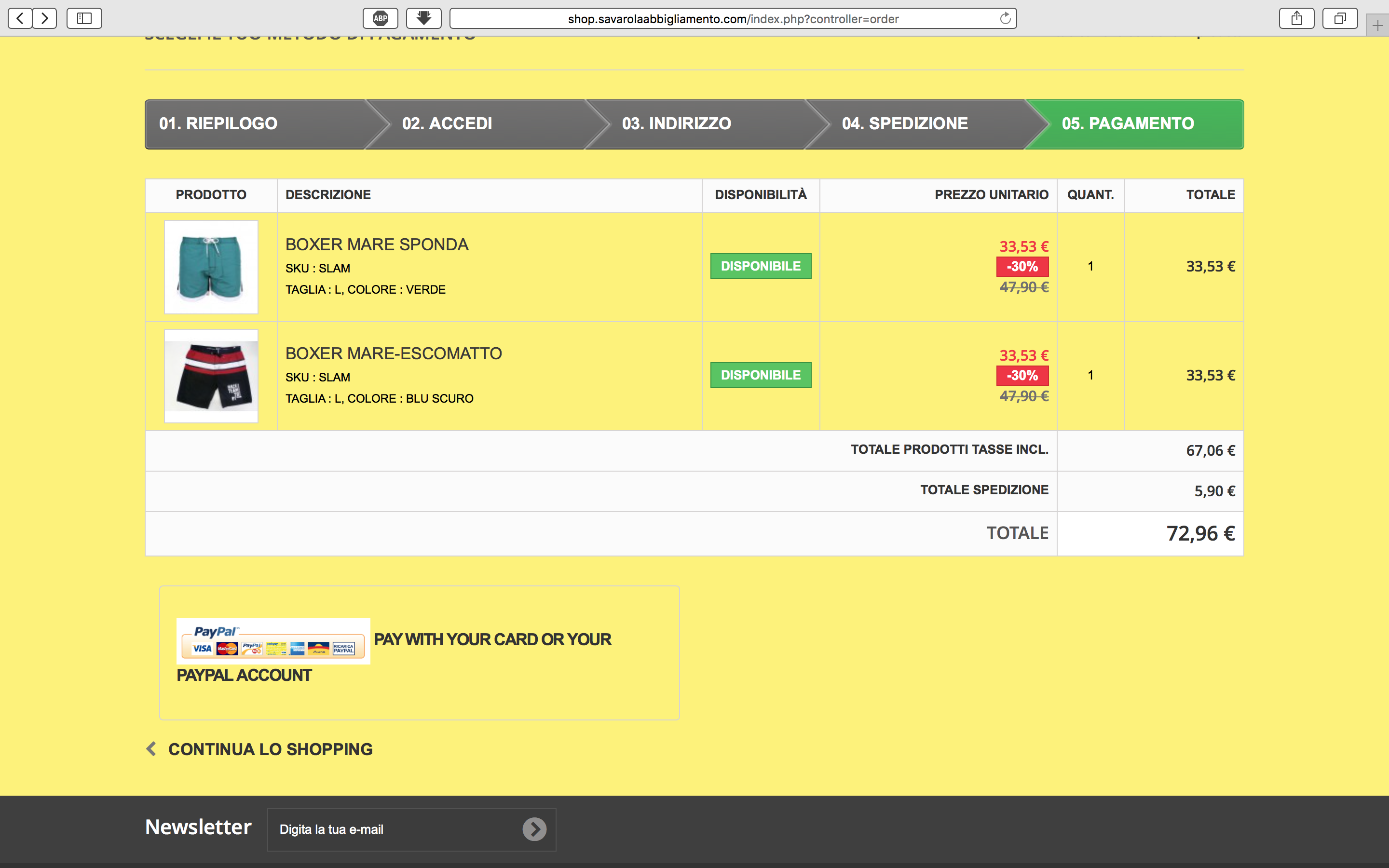Reload the page with the refresh icon
The image size is (1389, 868).
[1005, 18]
